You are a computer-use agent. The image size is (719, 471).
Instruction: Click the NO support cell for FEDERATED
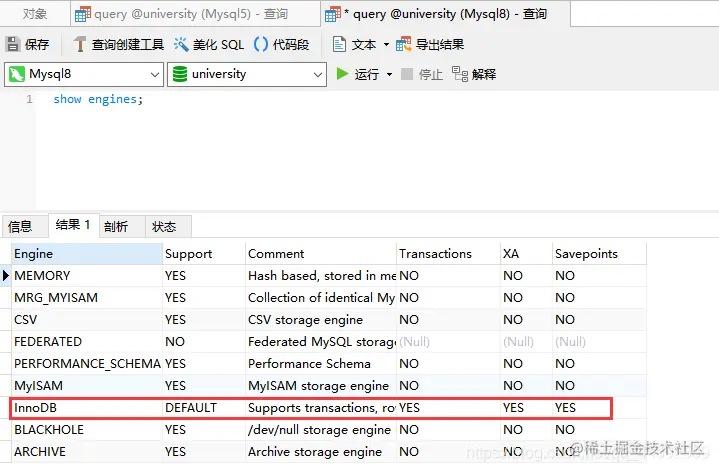coord(204,342)
